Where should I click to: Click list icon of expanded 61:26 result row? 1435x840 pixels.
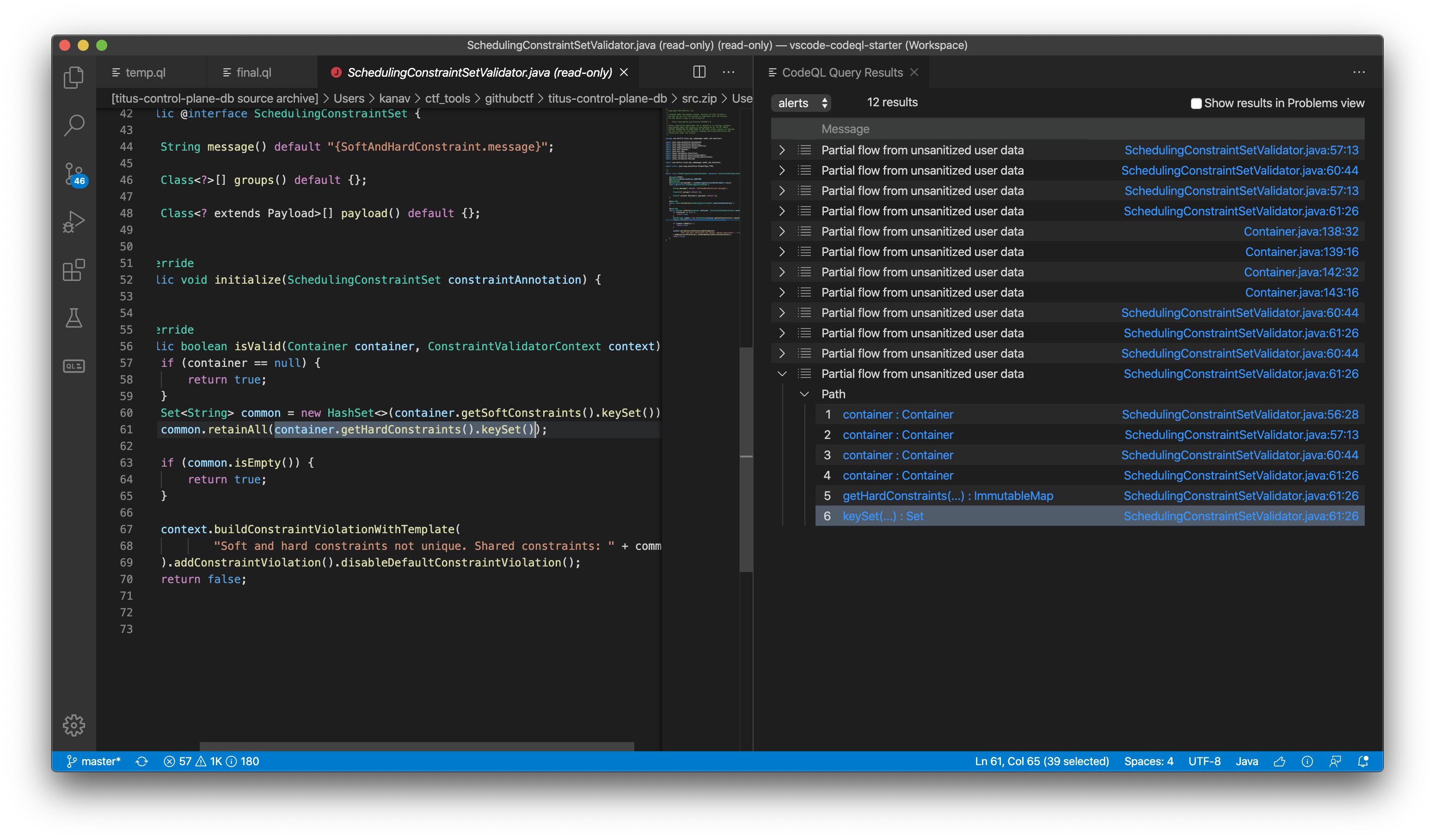click(804, 374)
